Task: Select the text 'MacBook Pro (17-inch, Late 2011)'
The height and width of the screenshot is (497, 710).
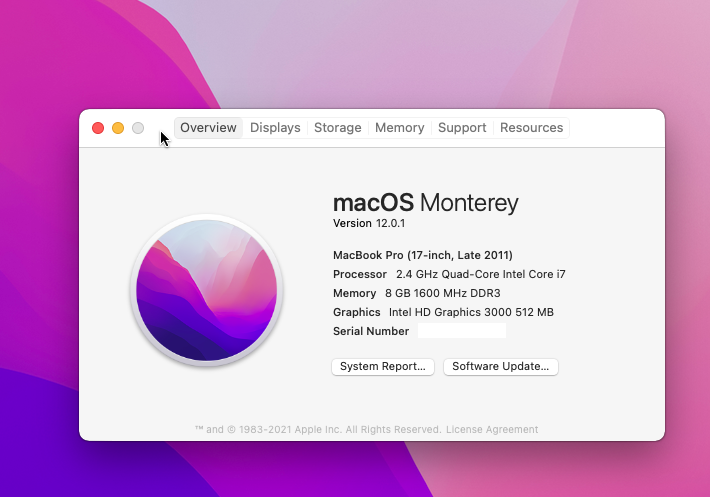Action: 422,255
